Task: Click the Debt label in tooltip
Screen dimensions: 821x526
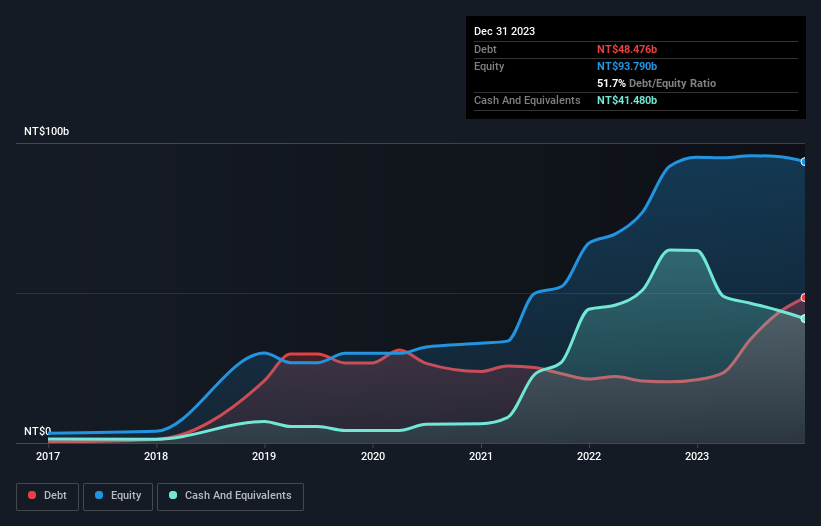Action: (485, 49)
